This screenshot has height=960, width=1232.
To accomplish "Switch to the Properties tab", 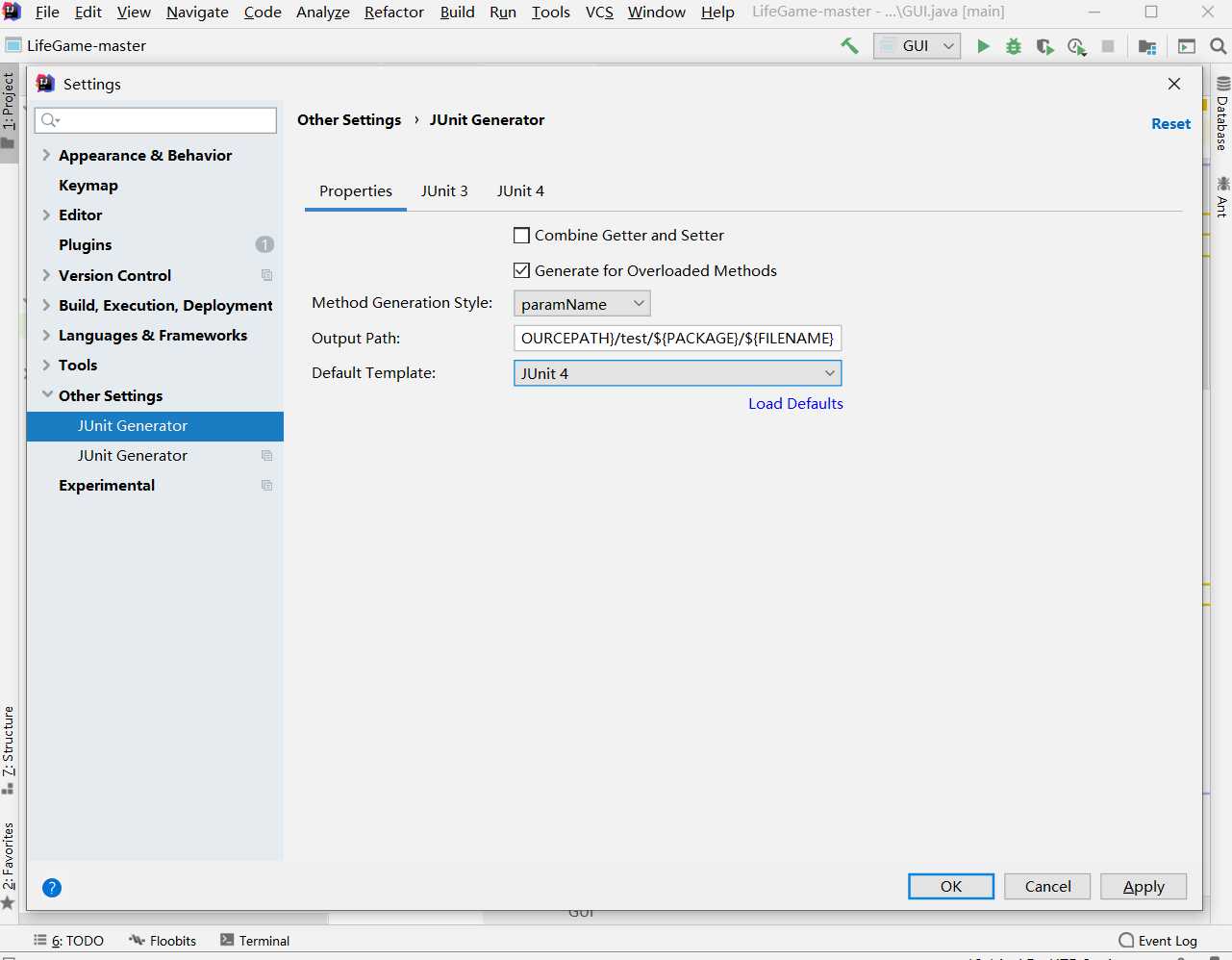I will (x=356, y=190).
